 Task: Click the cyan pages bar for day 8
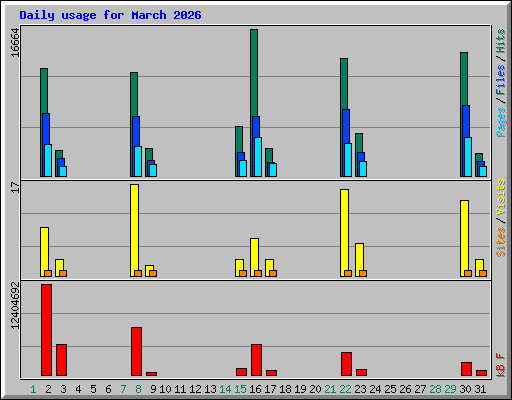[x=138, y=161]
